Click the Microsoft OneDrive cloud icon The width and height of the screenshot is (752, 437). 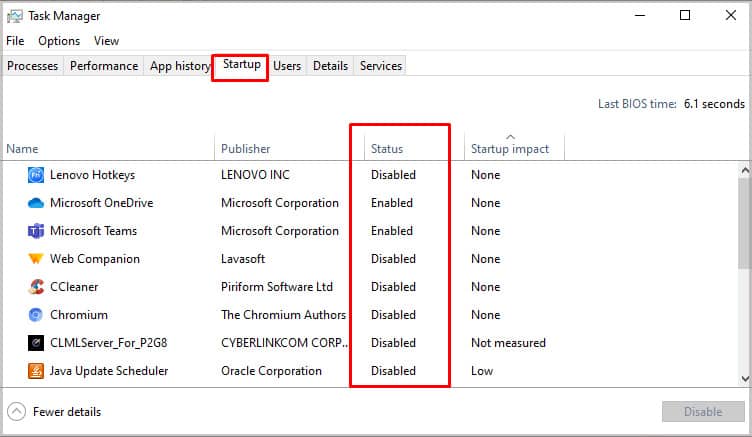click(x=35, y=203)
